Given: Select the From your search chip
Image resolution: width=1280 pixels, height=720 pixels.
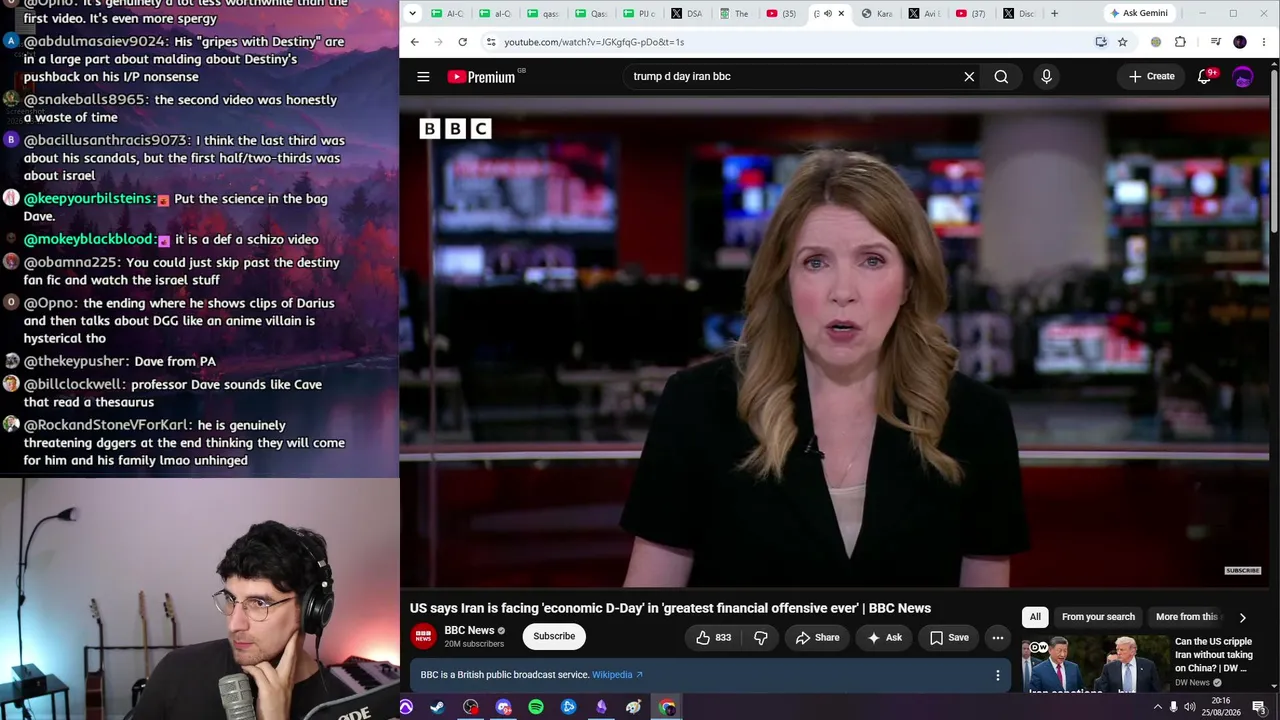Looking at the screenshot, I should tap(1098, 617).
